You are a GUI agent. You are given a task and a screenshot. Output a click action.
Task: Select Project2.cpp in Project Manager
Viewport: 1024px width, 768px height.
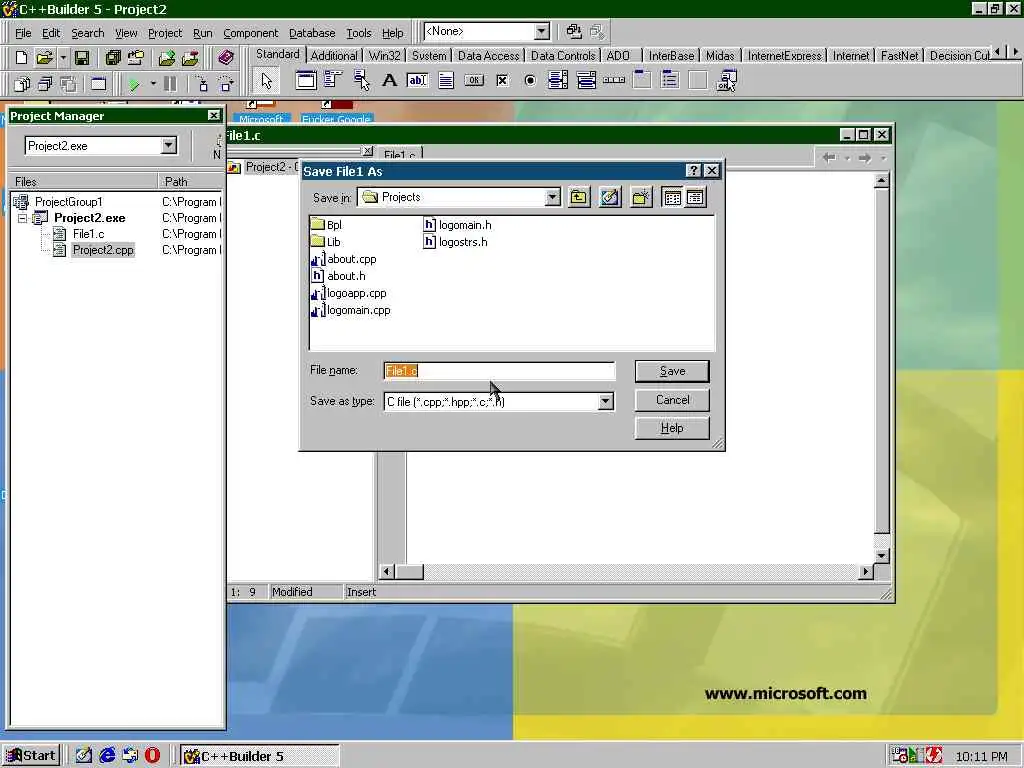[x=103, y=249]
